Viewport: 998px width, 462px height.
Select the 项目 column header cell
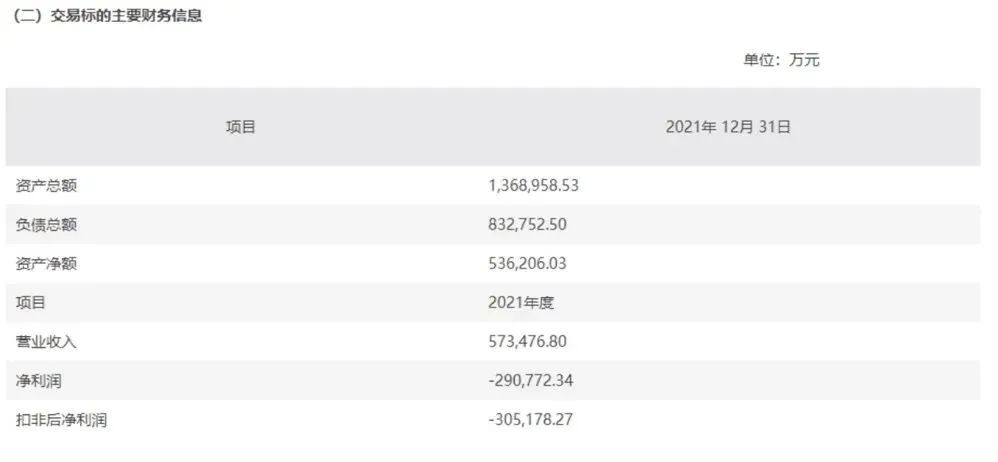[241, 127]
